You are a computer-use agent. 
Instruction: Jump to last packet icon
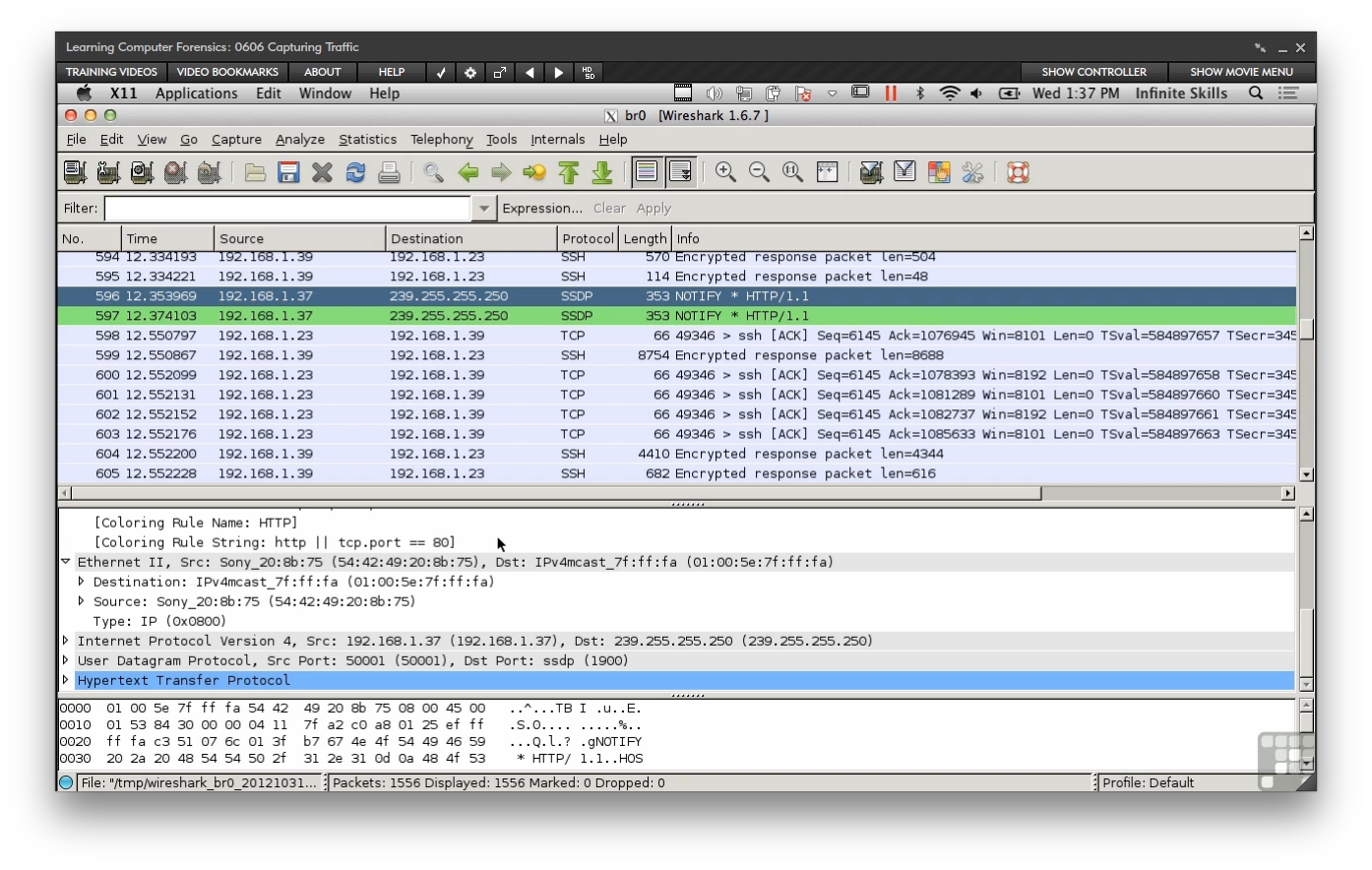pyautogui.click(x=601, y=172)
